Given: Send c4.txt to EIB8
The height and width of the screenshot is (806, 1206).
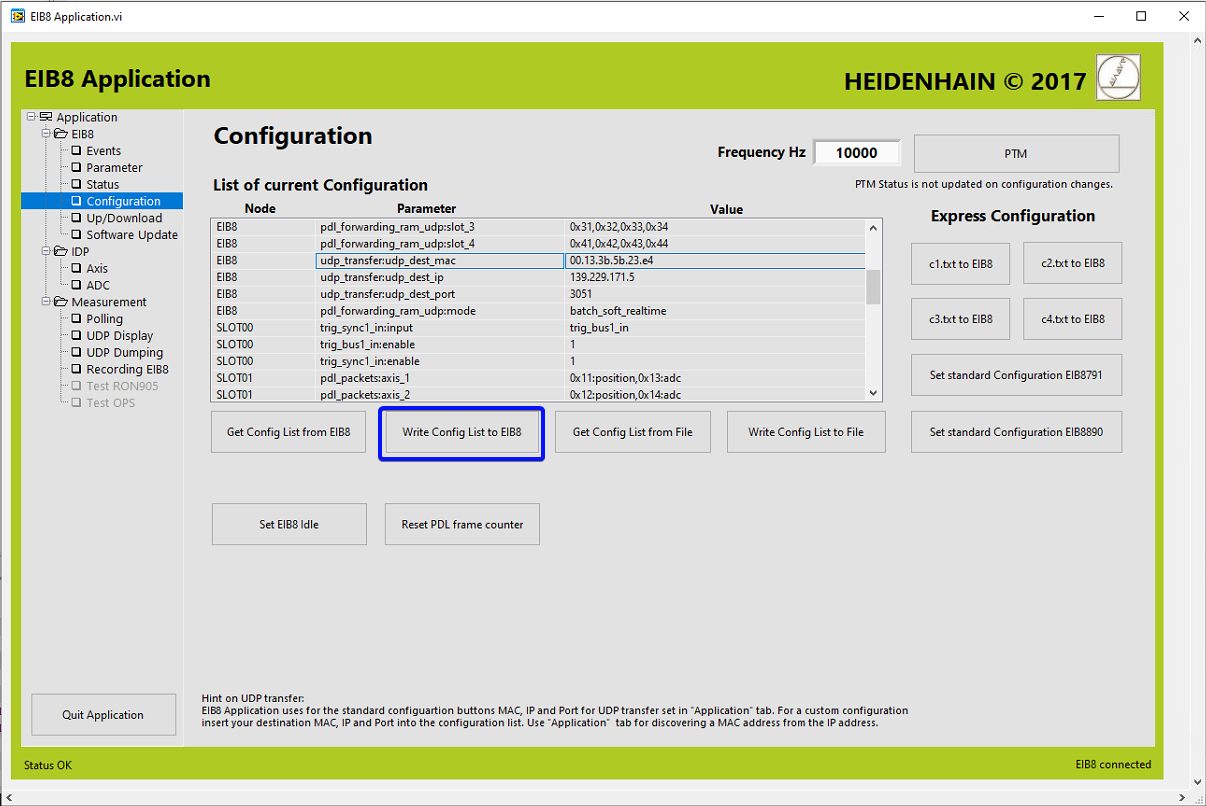Looking at the screenshot, I should click(x=1073, y=319).
